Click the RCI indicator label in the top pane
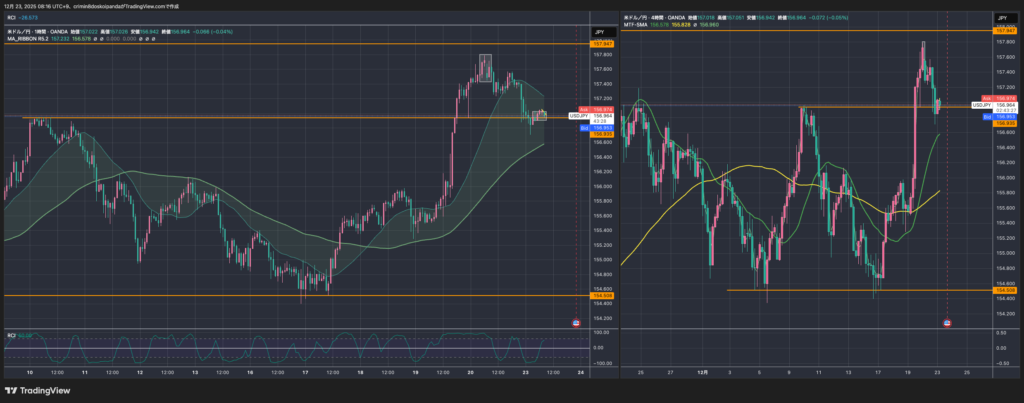Viewport: 1024px width, 403px height. (10, 18)
